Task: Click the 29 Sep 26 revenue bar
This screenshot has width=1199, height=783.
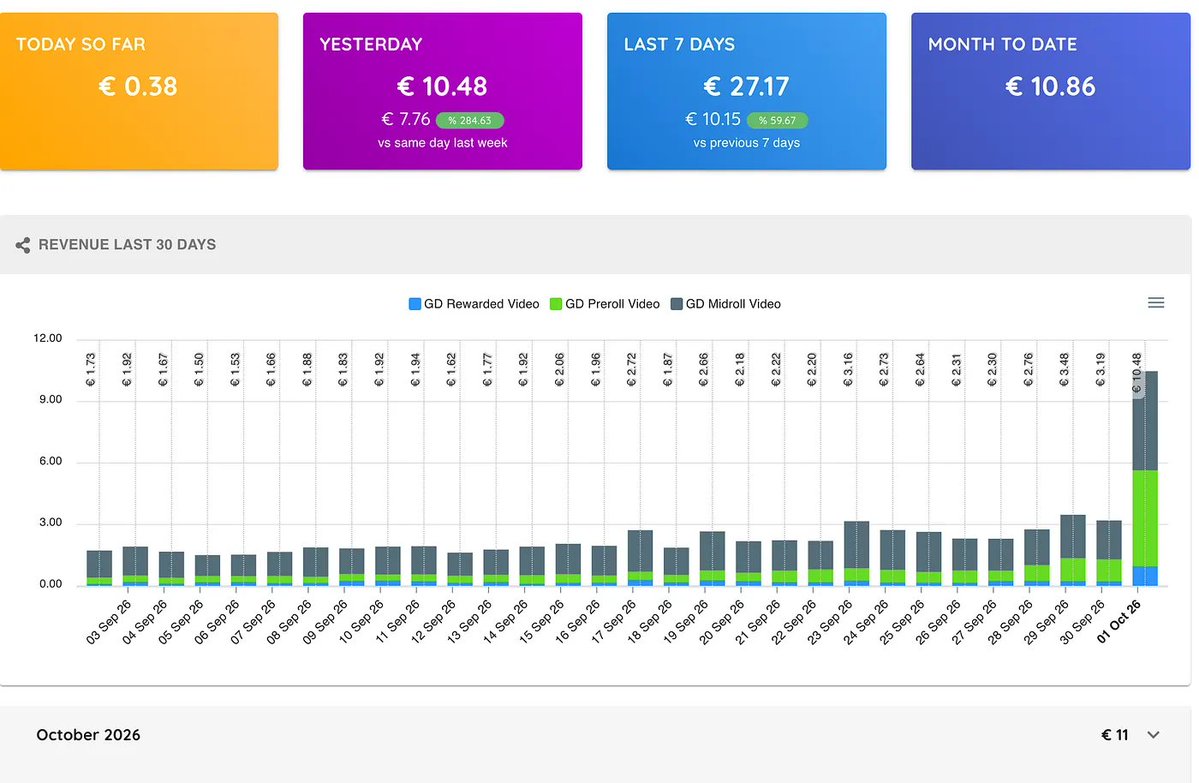Action: (1073, 551)
